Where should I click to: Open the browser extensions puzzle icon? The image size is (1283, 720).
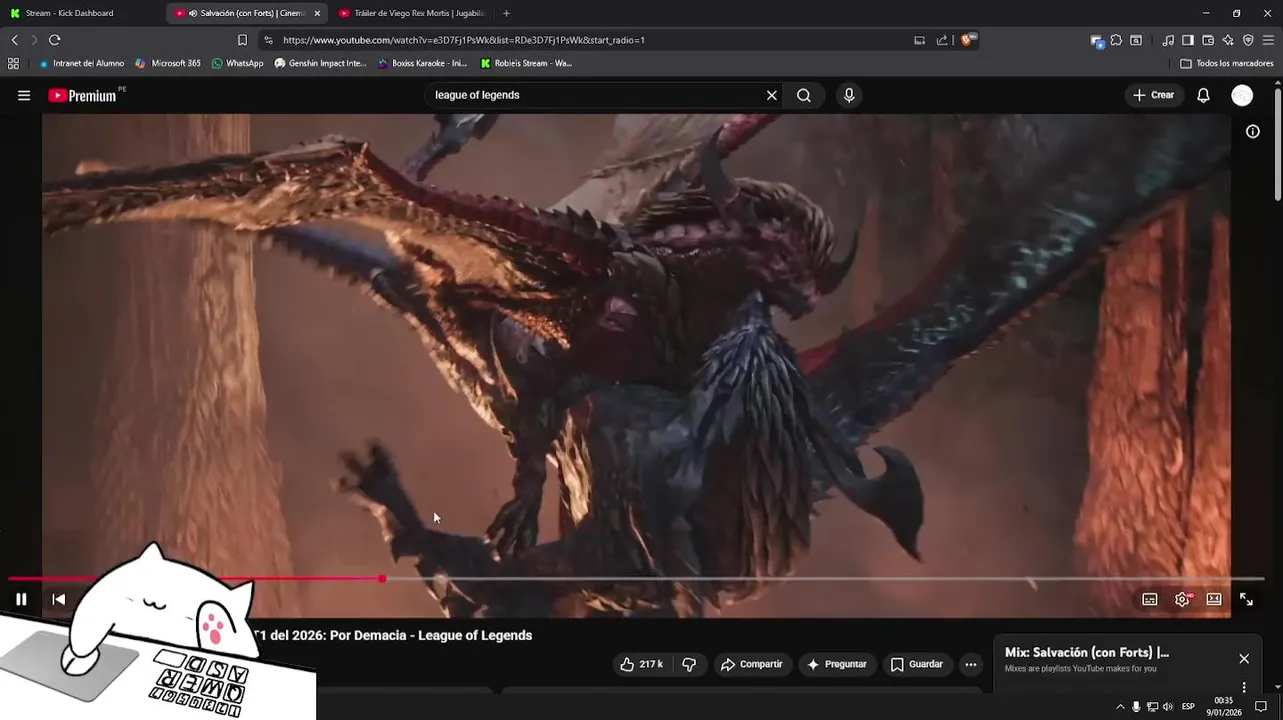click(x=1116, y=40)
